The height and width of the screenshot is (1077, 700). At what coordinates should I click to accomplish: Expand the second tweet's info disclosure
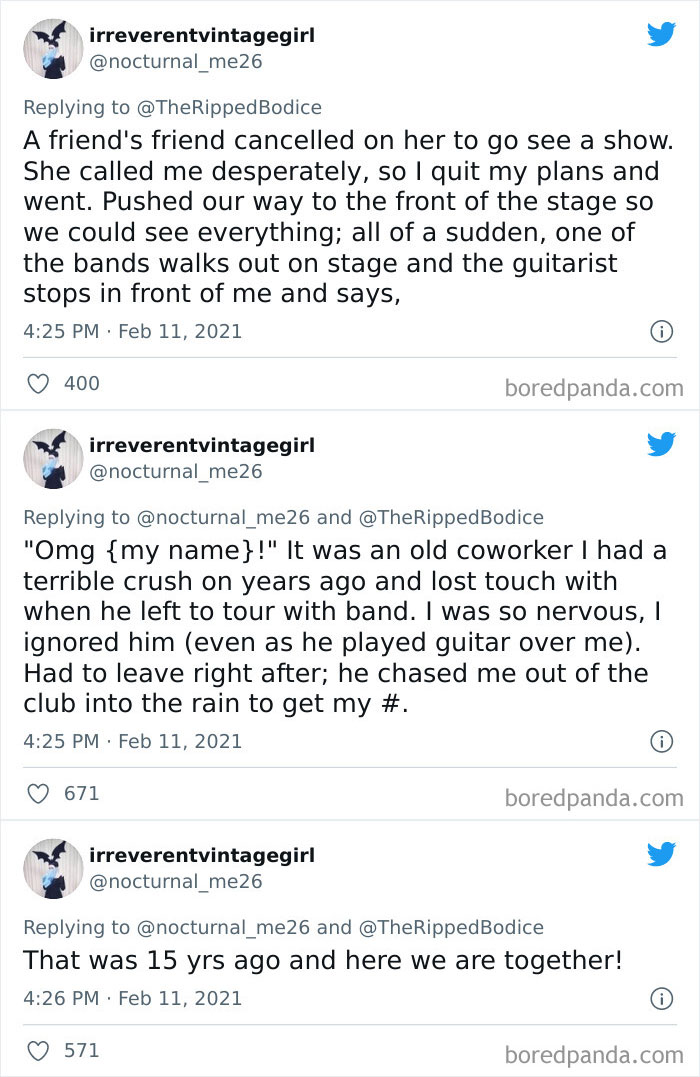(x=663, y=742)
